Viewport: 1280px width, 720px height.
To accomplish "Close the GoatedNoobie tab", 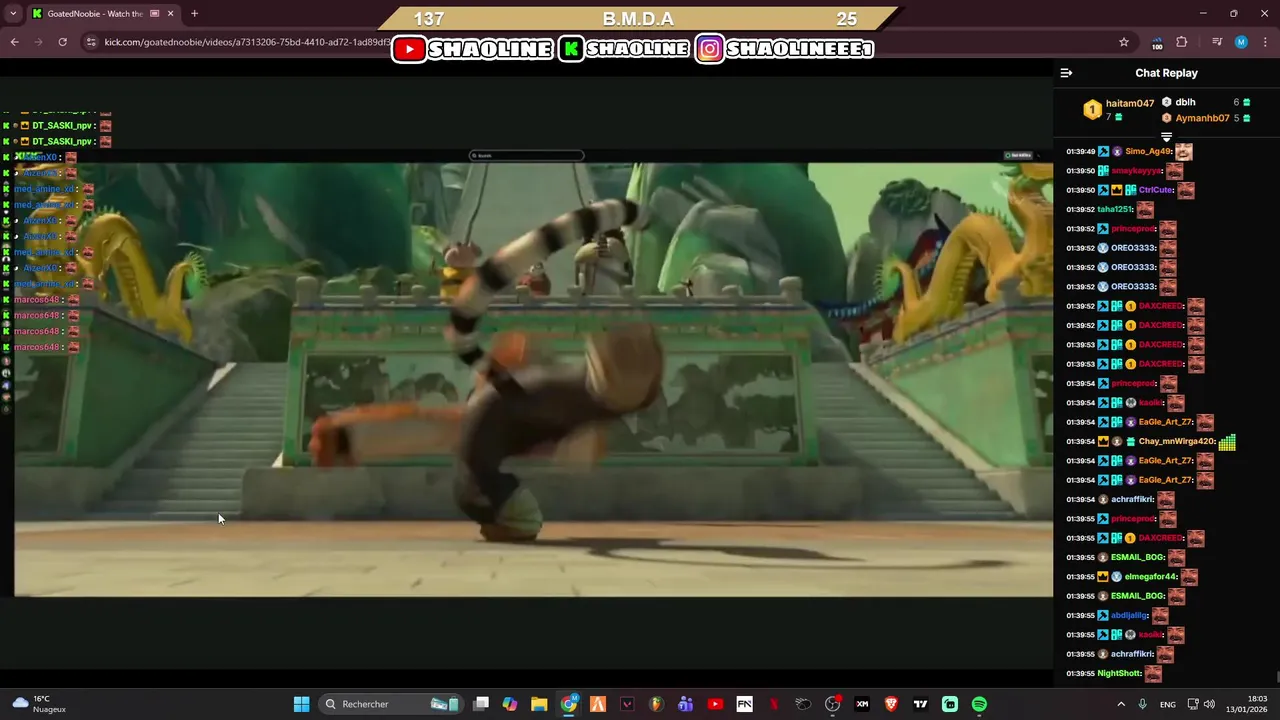I will [171, 14].
